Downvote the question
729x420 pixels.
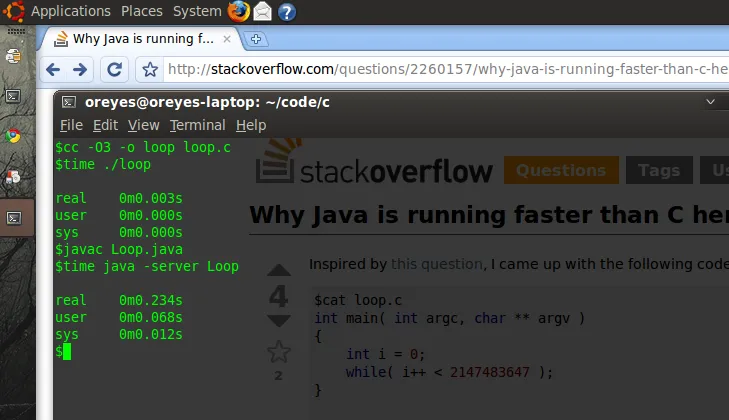278,320
